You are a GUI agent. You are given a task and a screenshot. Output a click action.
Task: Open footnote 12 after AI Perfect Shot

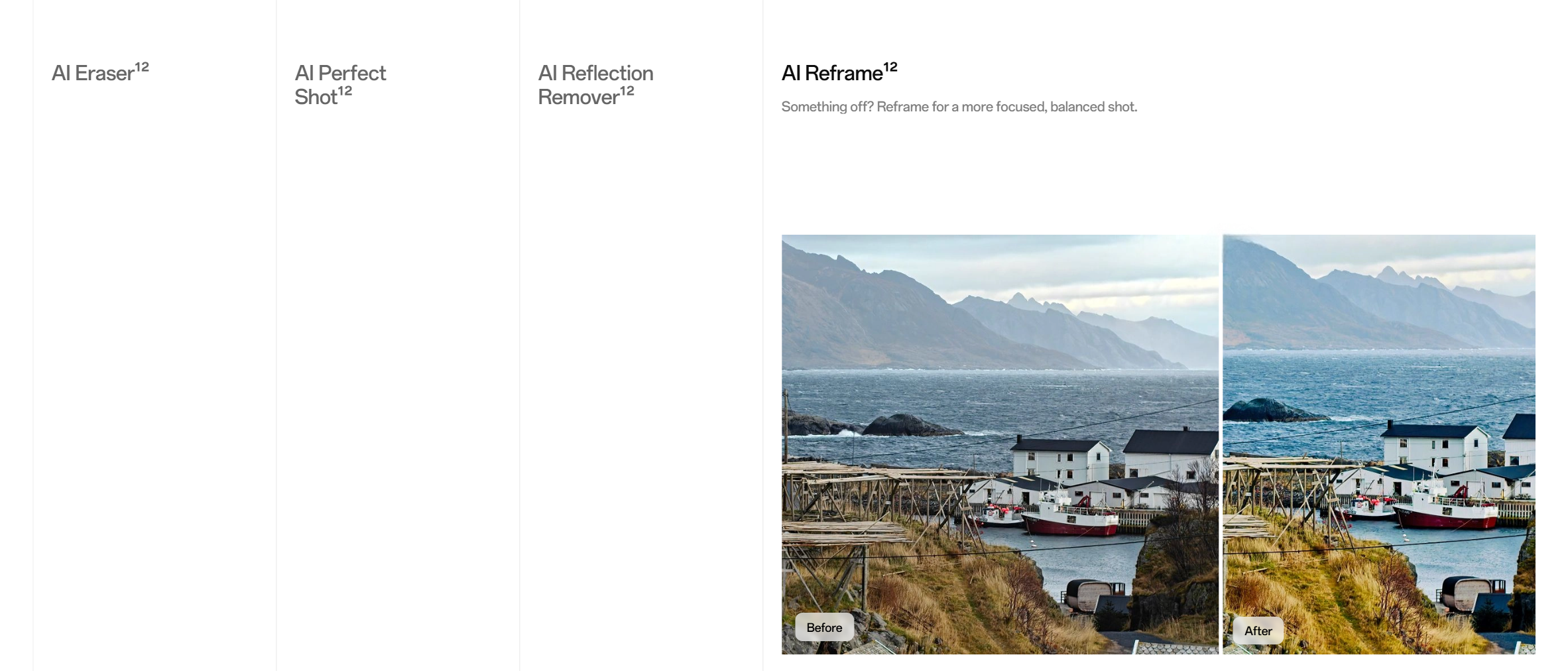click(x=345, y=91)
